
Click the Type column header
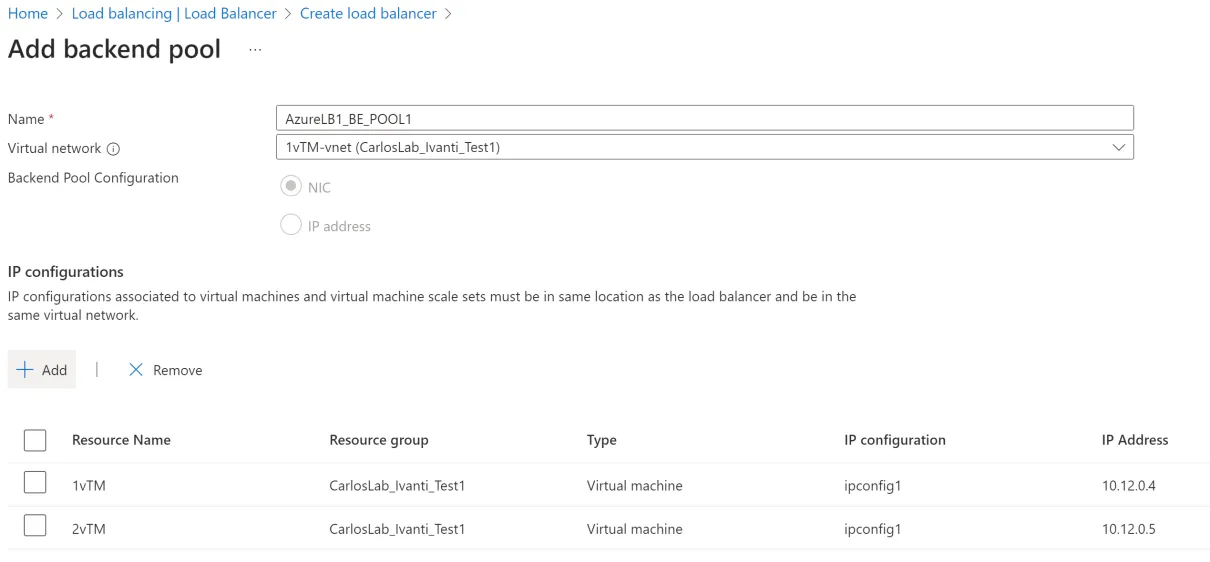point(602,440)
